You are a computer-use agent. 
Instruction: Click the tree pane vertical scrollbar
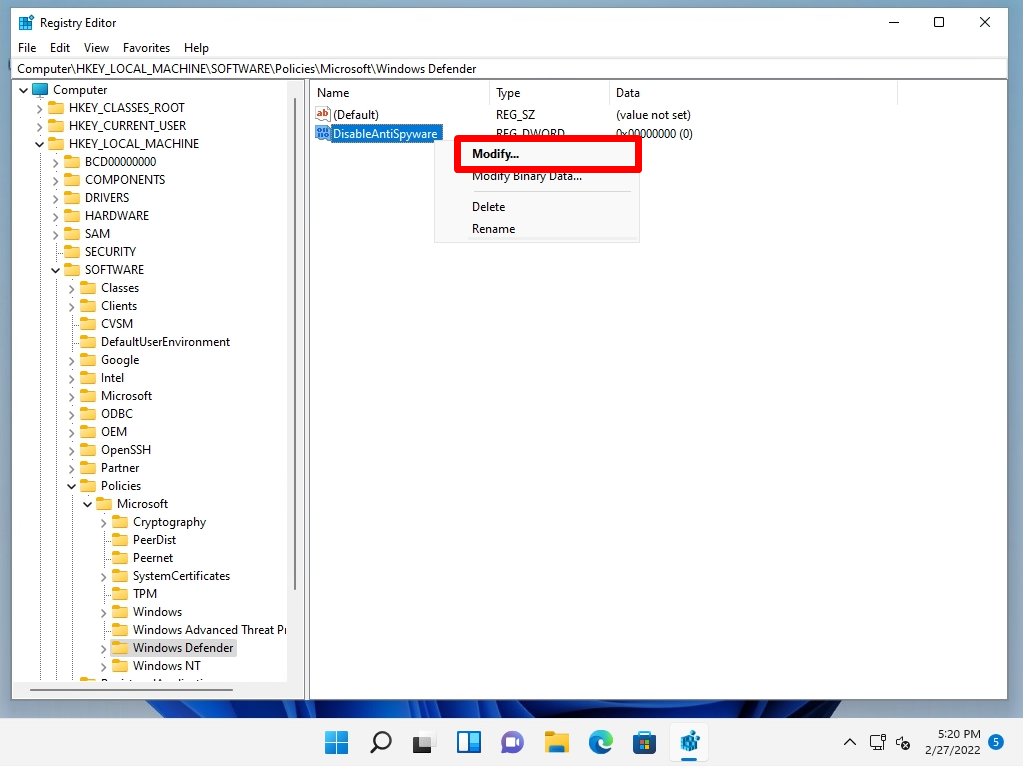pyautogui.click(x=295, y=344)
